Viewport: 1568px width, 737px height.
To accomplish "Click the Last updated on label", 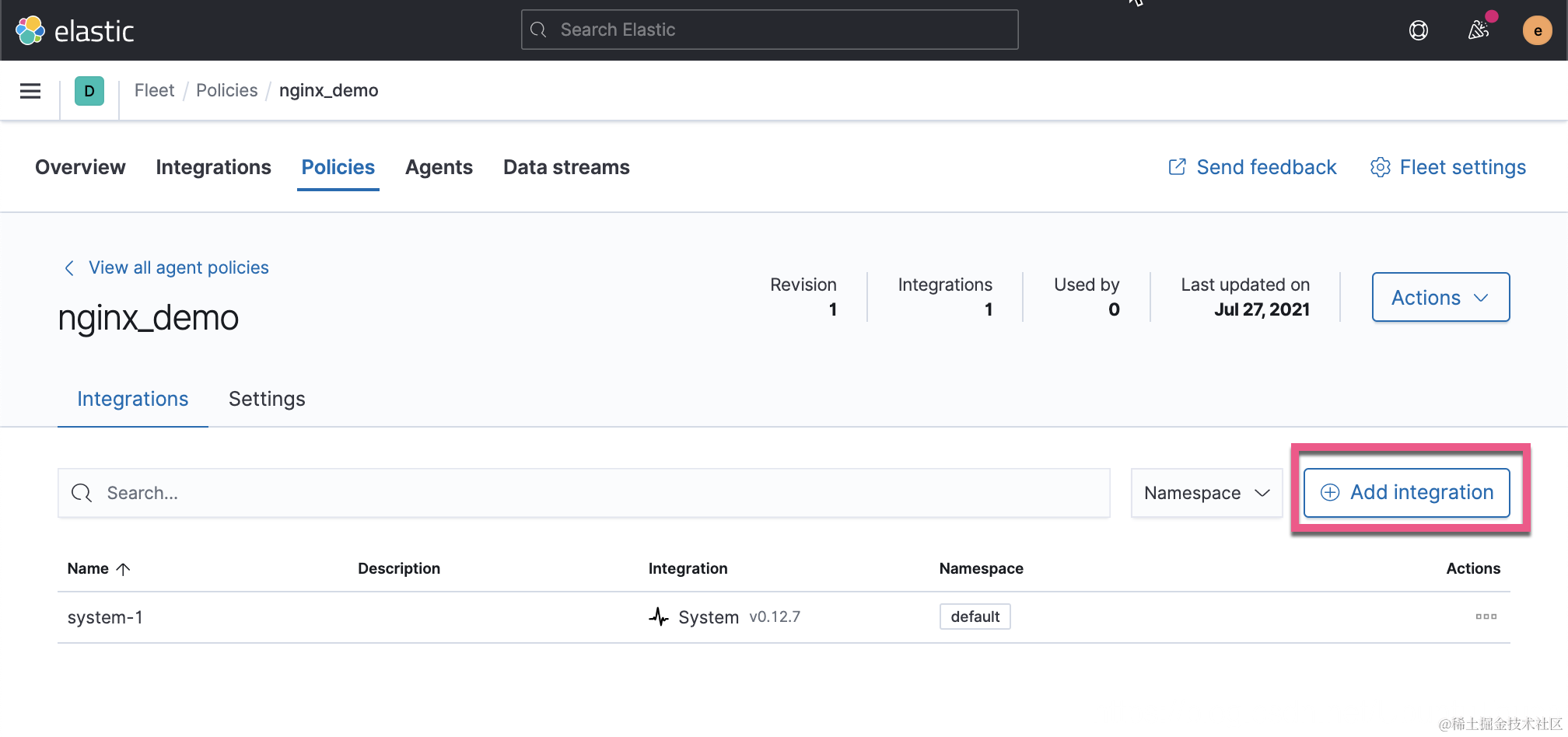I will click(1245, 285).
